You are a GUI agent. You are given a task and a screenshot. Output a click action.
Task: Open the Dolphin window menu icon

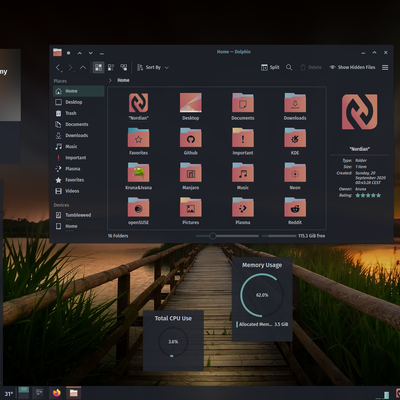(x=57, y=52)
